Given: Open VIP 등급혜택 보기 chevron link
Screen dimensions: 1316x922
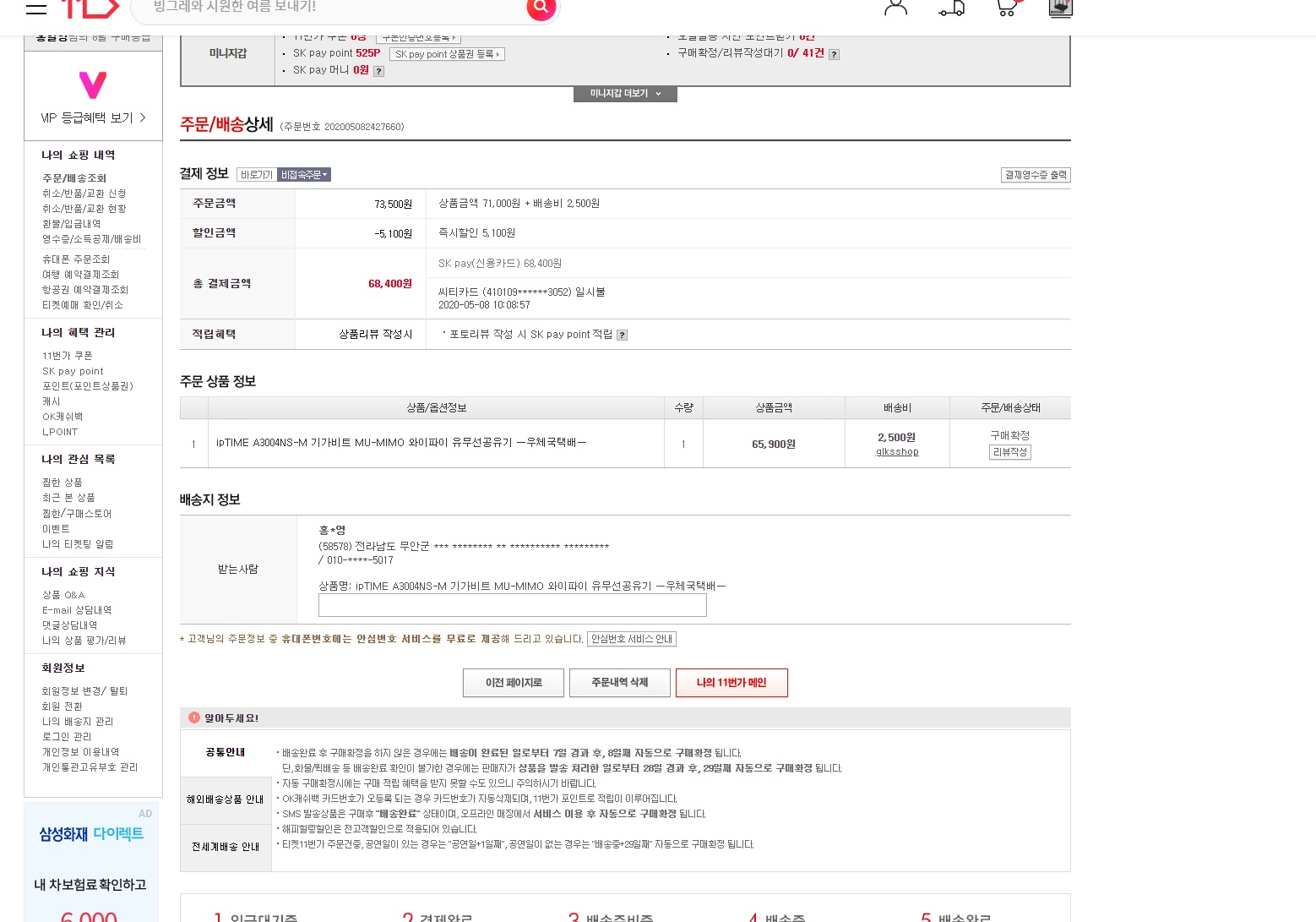Looking at the screenshot, I should coord(93,117).
